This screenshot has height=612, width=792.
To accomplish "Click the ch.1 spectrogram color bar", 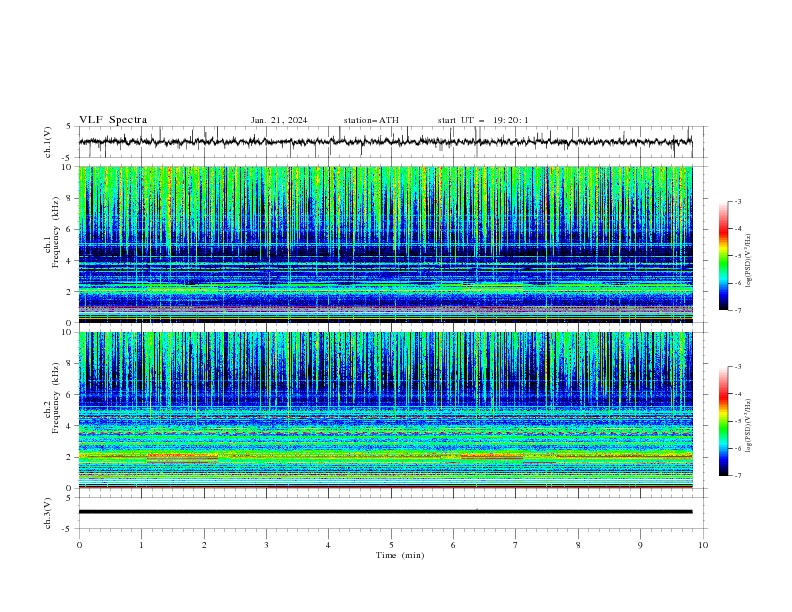I will [x=724, y=256].
